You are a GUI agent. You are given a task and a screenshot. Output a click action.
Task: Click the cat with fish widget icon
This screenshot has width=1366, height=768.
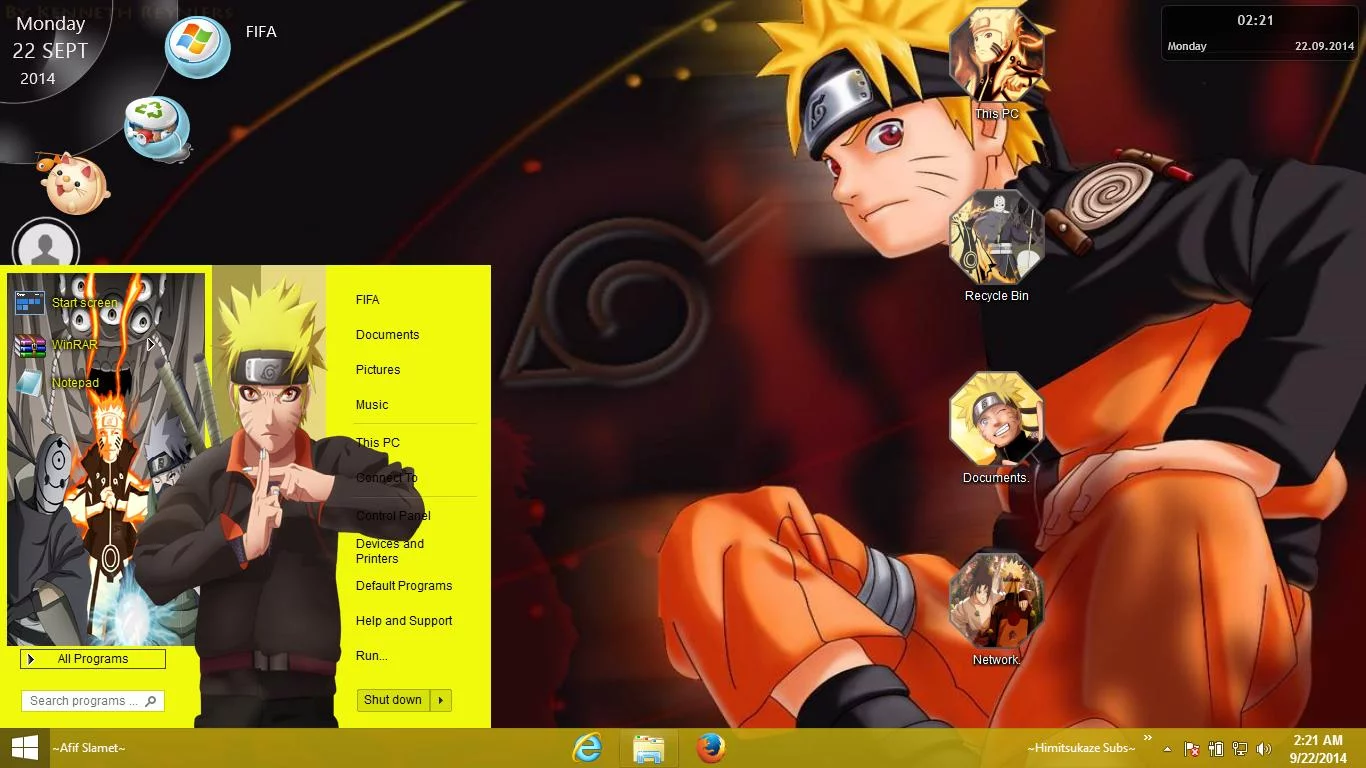click(x=73, y=183)
